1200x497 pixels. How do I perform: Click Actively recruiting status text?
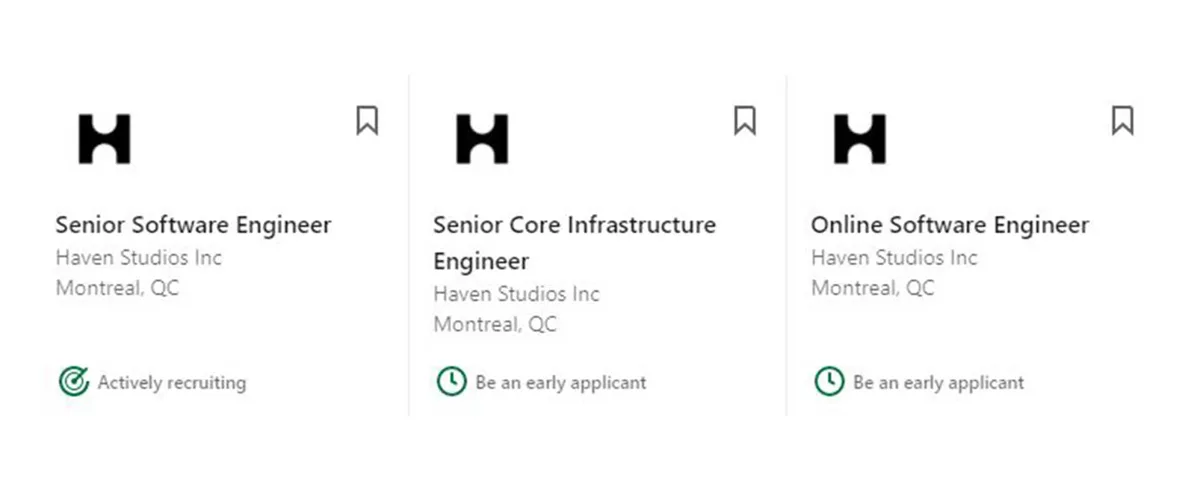[x=171, y=382]
